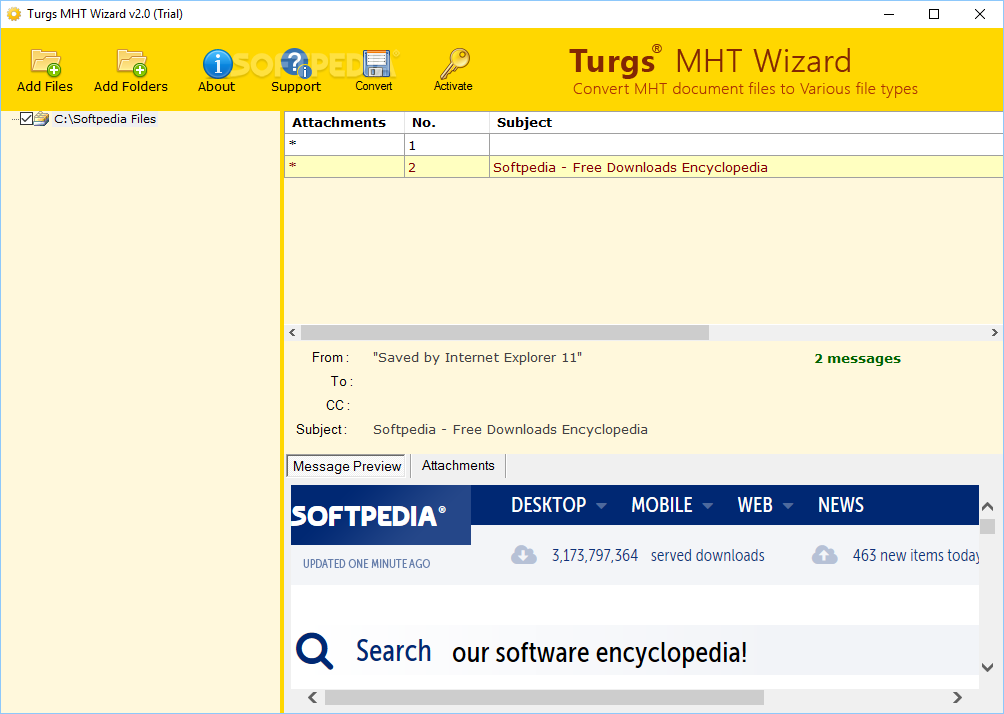The height and width of the screenshot is (714, 1004).
Task: Click the message list horizontal scrollbar thumb
Action: pos(505,332)
